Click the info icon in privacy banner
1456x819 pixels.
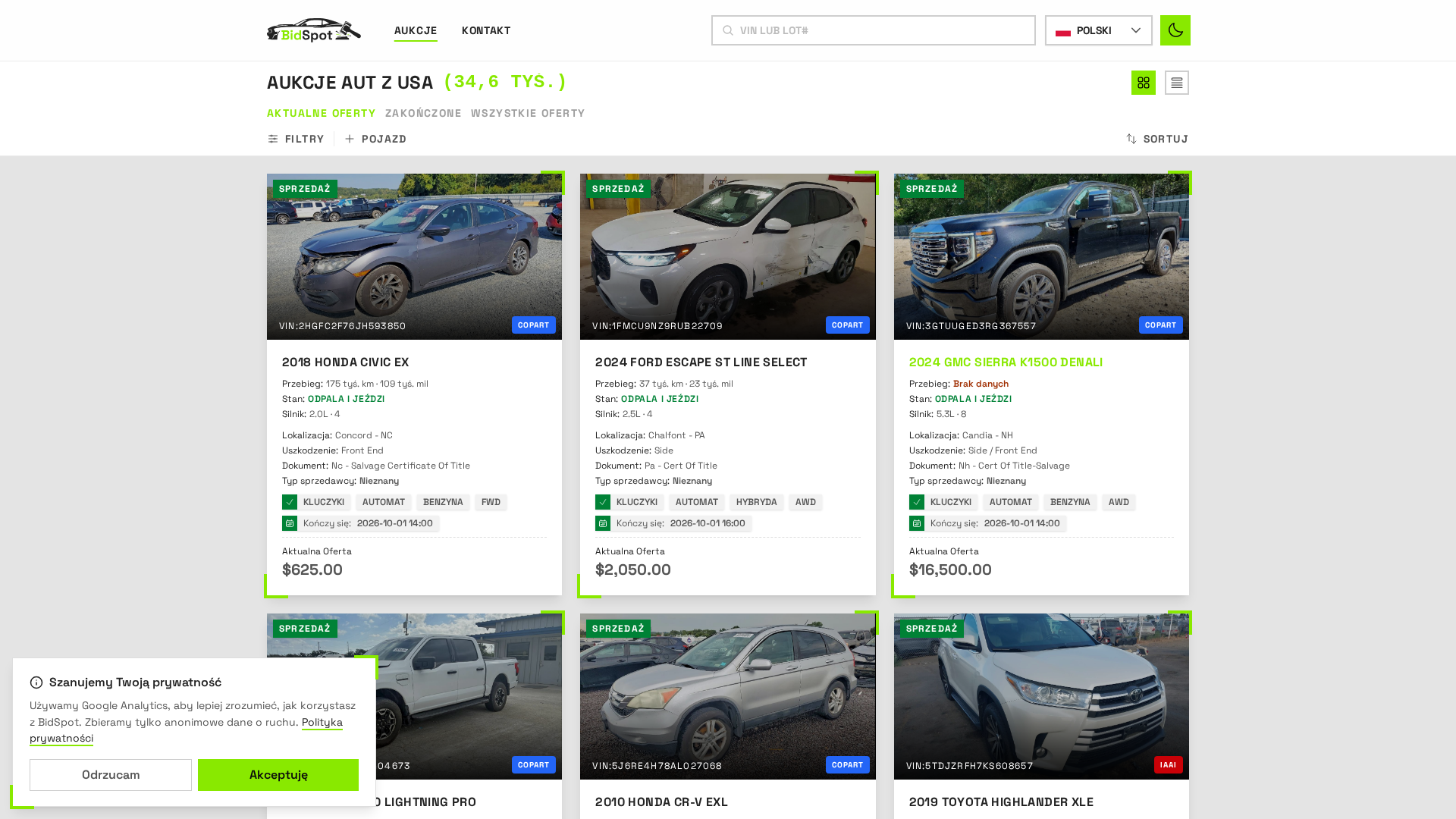(x=36, y=682)
